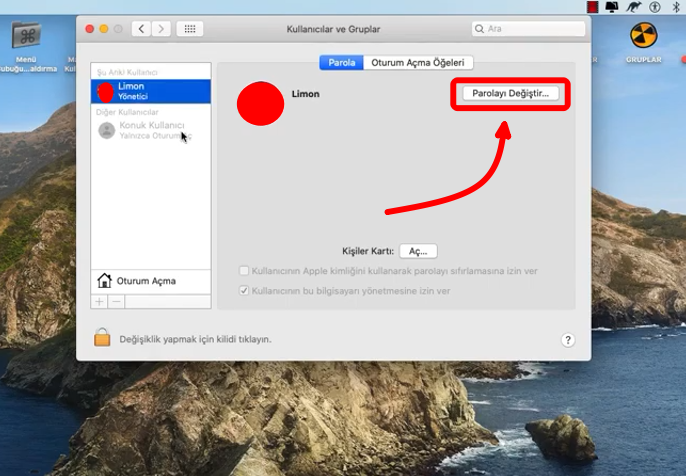The width and height of the screenshot is (686, 476).
Task: Click the Parolayı Değiştir button
Action: point(510,93)
